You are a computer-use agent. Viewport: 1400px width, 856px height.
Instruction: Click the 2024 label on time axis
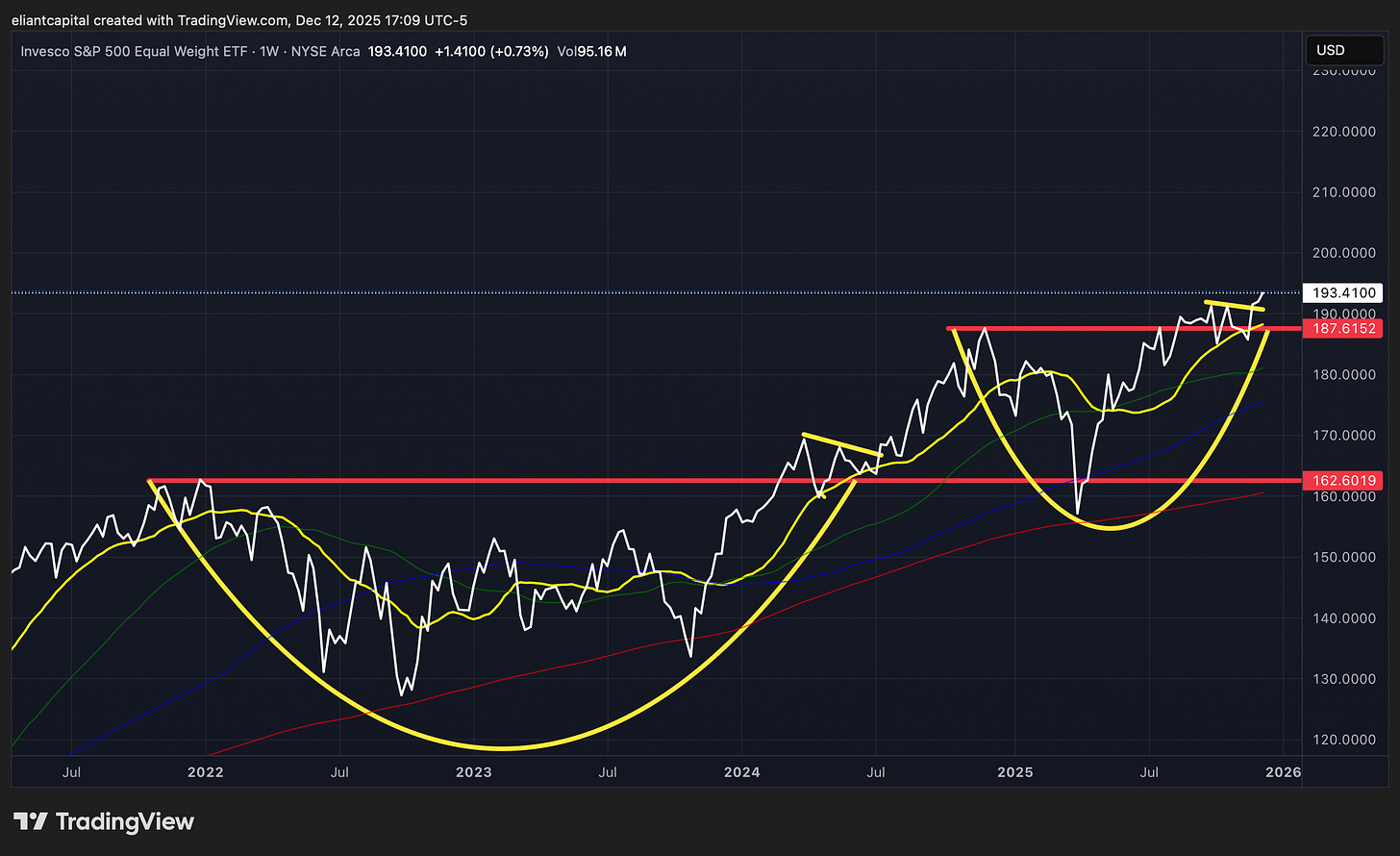click(741, 771)
